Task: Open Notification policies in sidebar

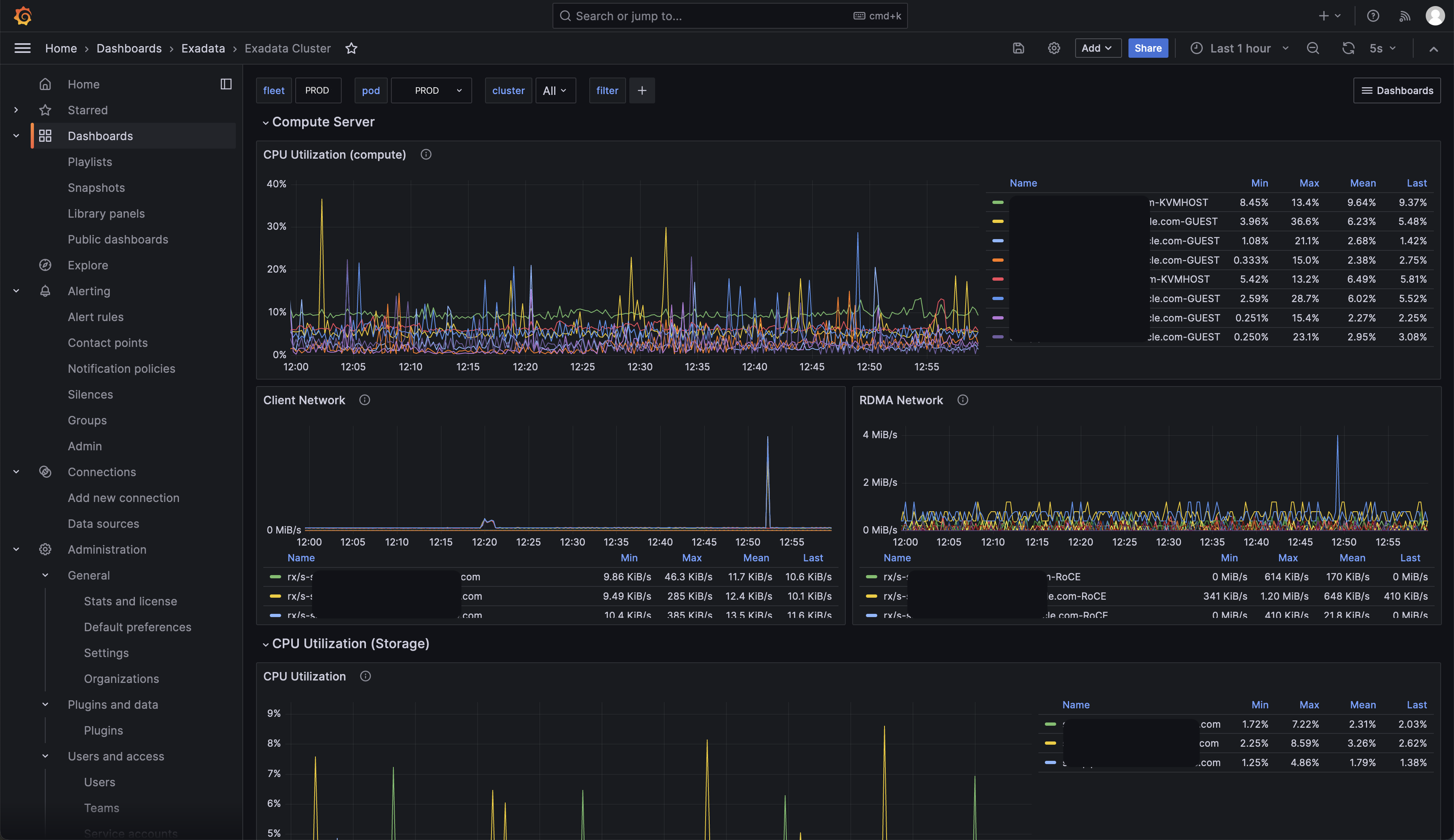Action: coord(121,368)
